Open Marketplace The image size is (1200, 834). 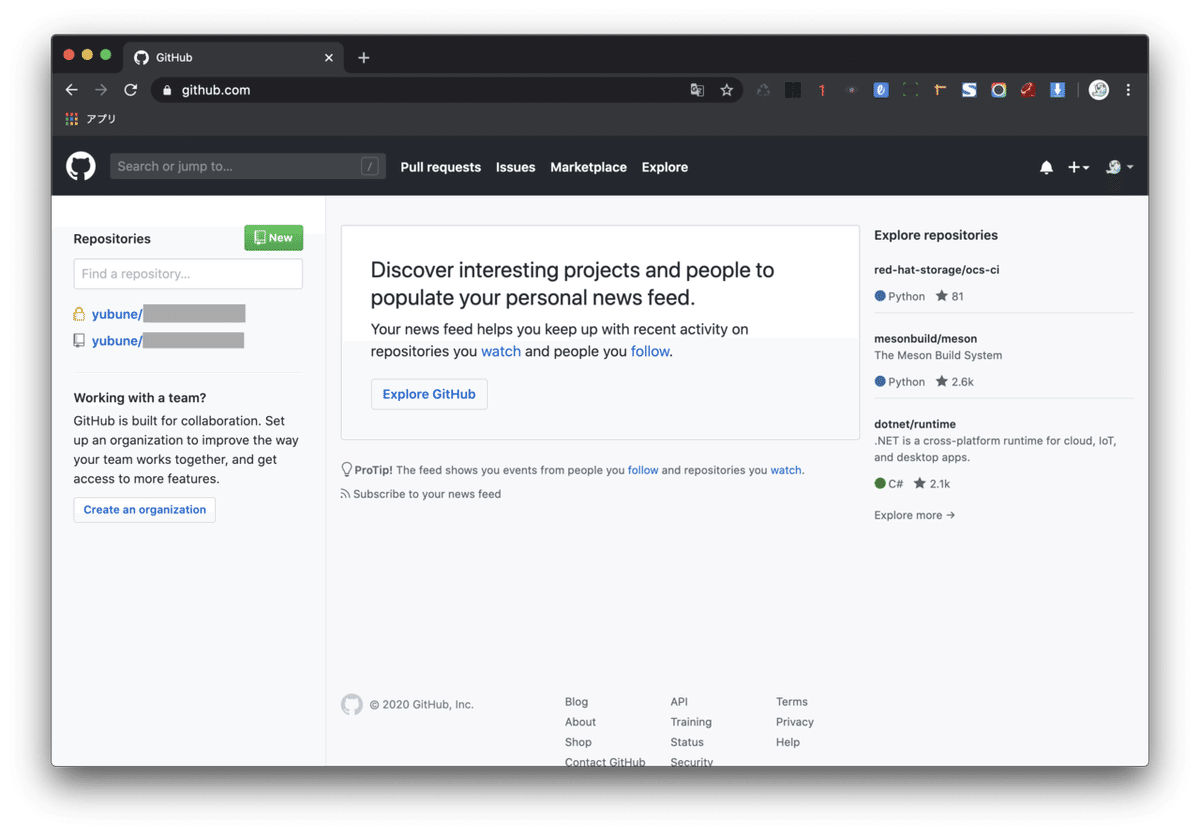[589, 167]
